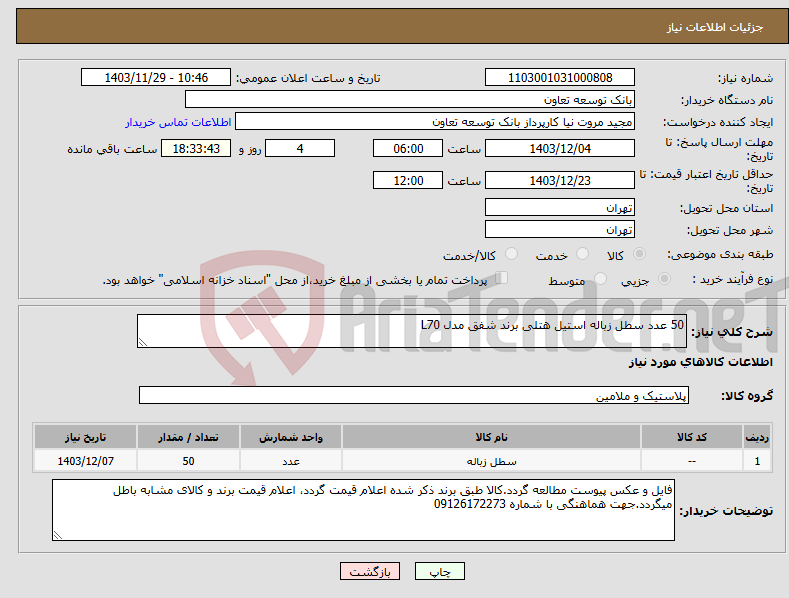Image resolution: width=789 pixels, height=598 pixels.
Task: Click the row number cell 1
Action: 757,461
